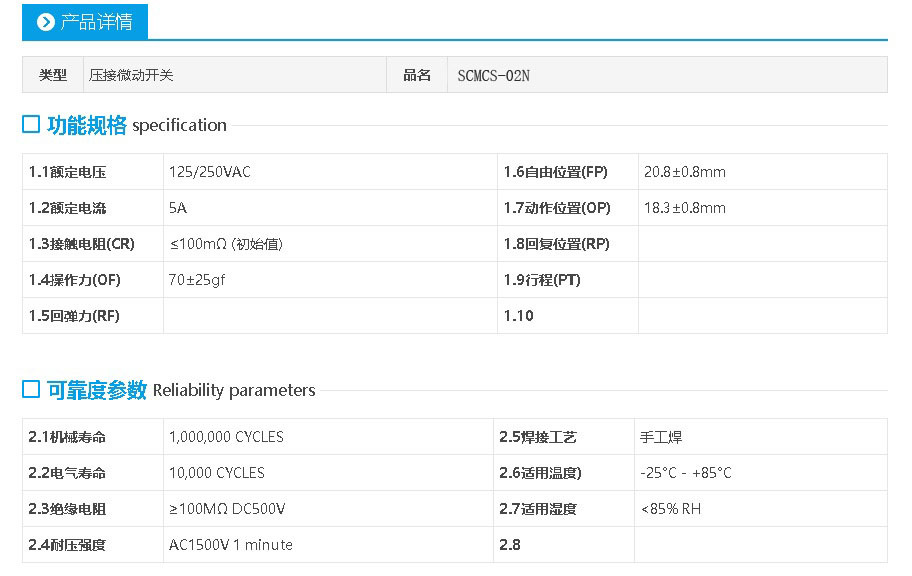Select the 125/250VAC rated voltage value
The height and width of the screenshot is (576, 912).
210,172
